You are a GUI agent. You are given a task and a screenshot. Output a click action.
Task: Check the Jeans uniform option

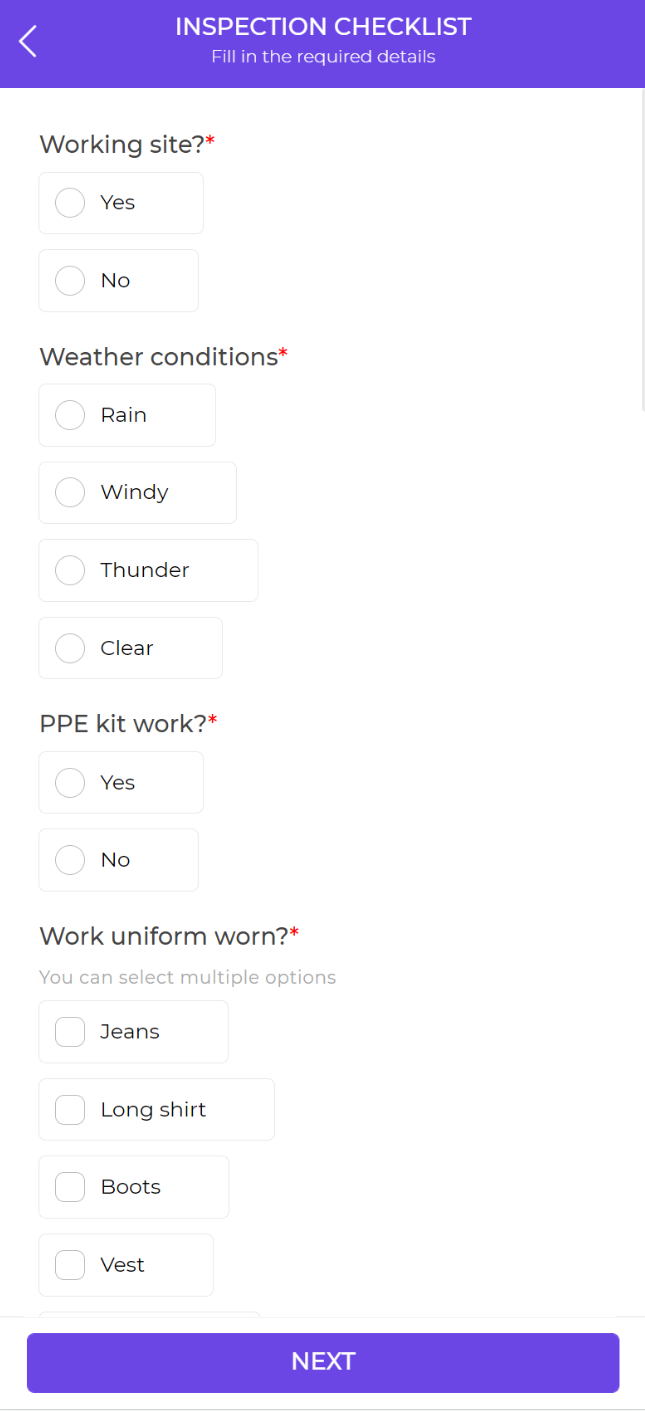tap(70, 1032)
